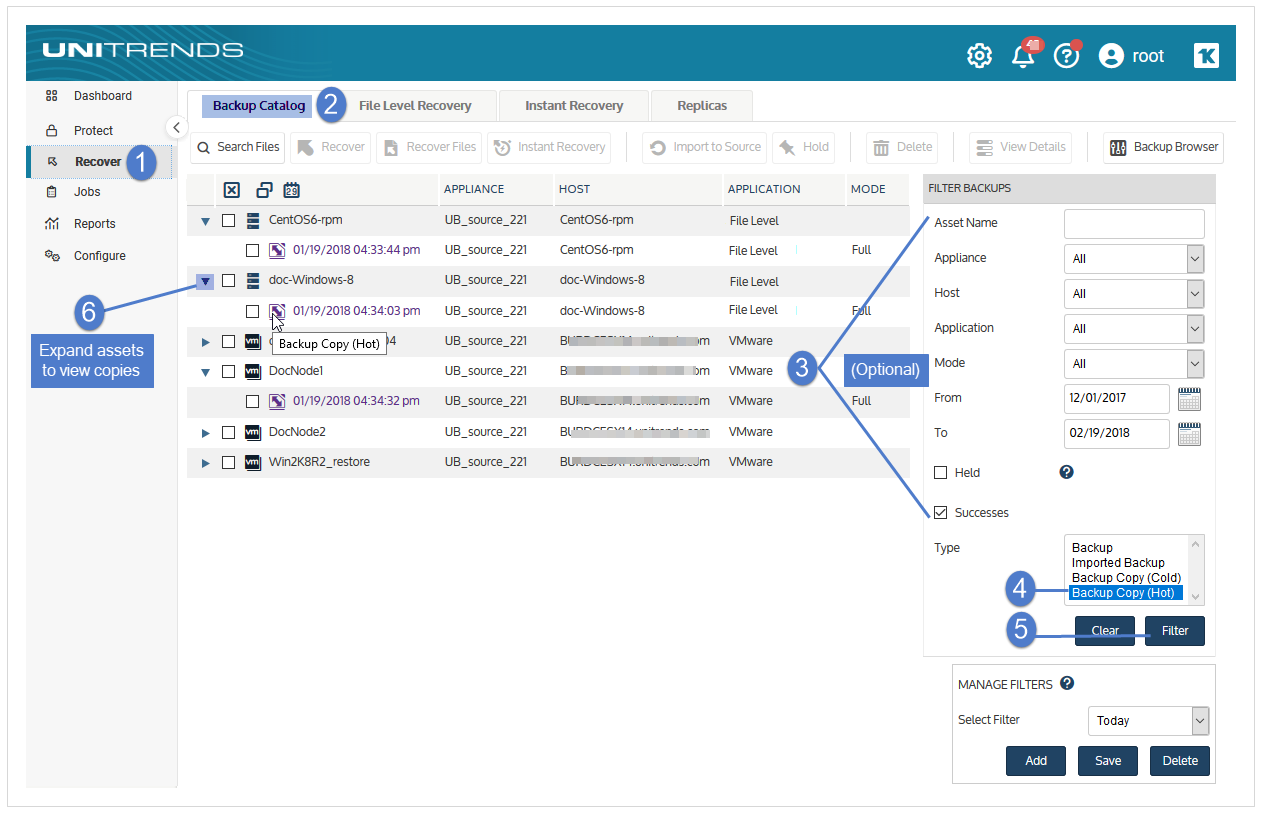This screenshot has width=1282, height=834.
Task: Open the root user account menu
Action: (1131, 56)
